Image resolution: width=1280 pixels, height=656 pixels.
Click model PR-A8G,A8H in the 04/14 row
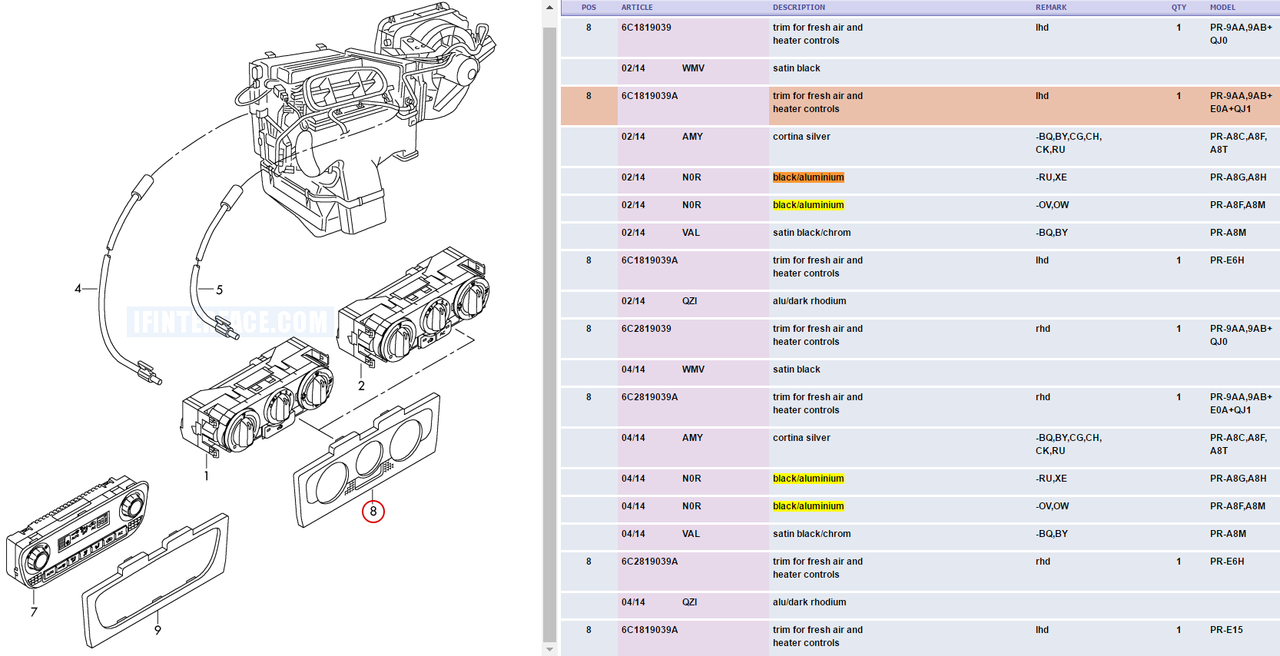coord(1237,478)
